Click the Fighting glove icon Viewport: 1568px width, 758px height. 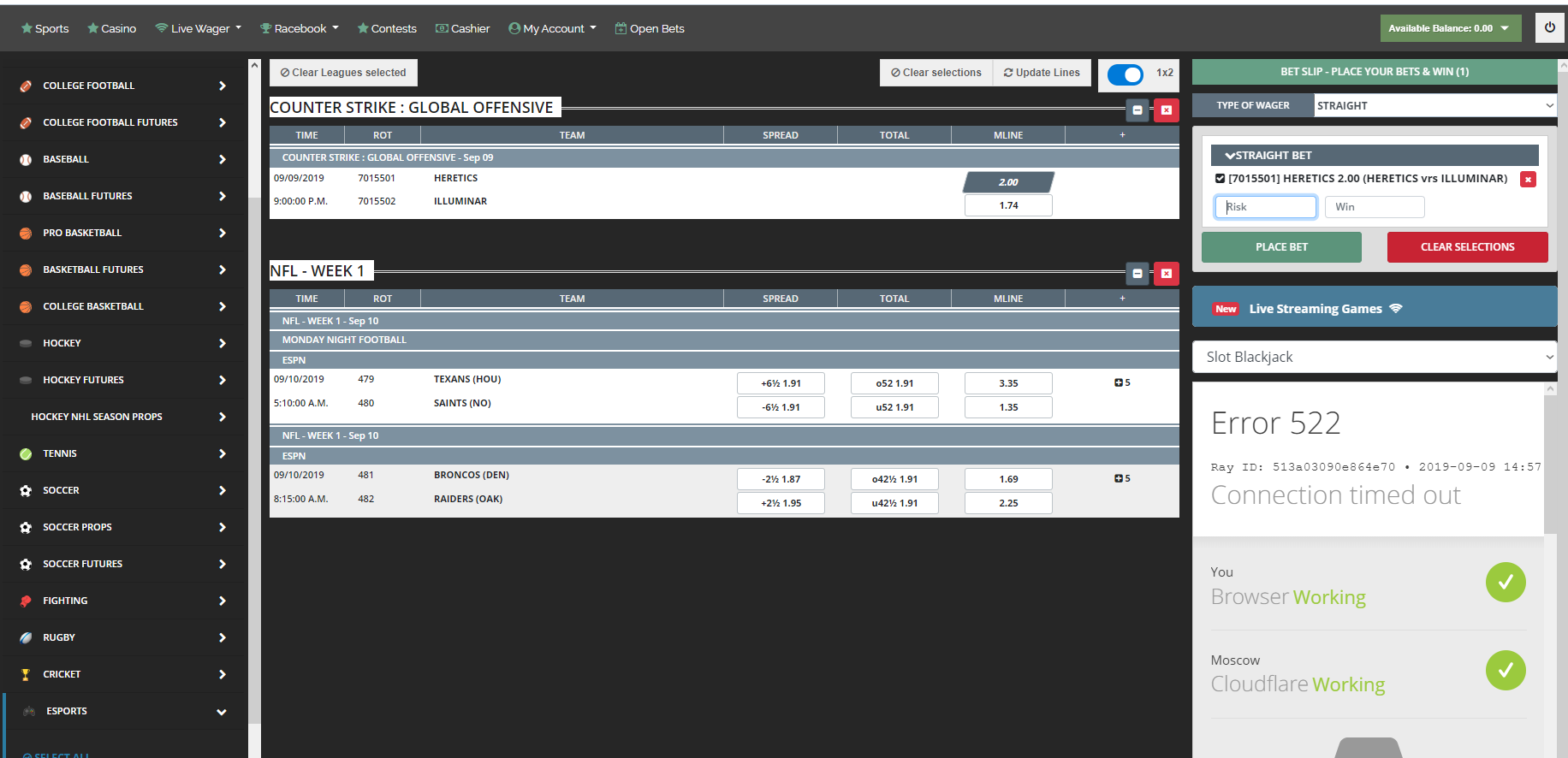pyautogui.click(x=26, y=601)
